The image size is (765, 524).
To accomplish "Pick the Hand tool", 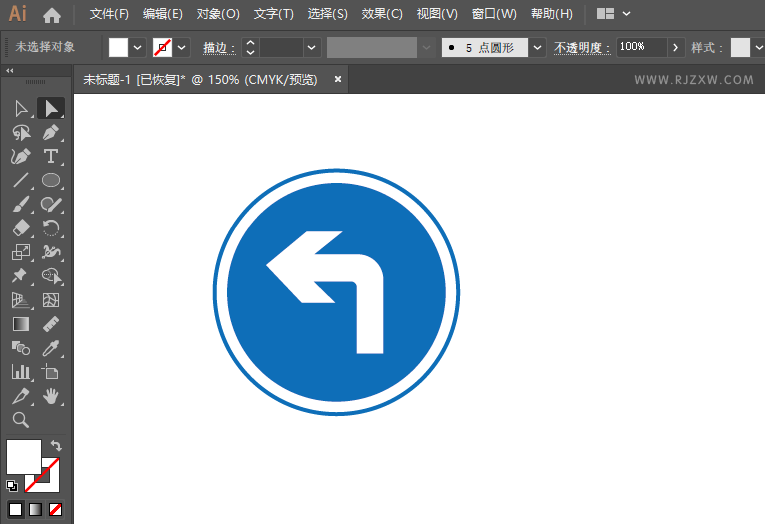I will tap(50, 396).
